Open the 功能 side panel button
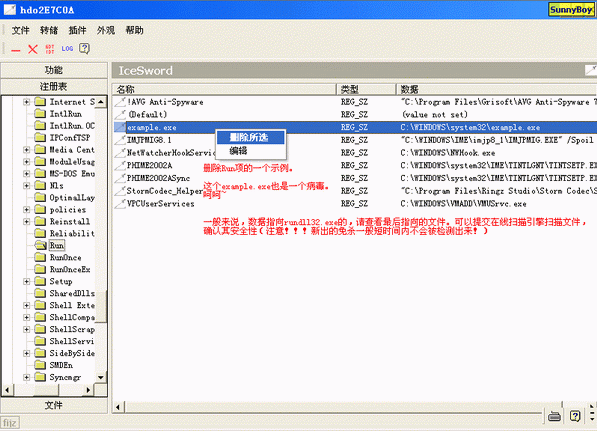The image size is (597, 431). click(54, 70)
